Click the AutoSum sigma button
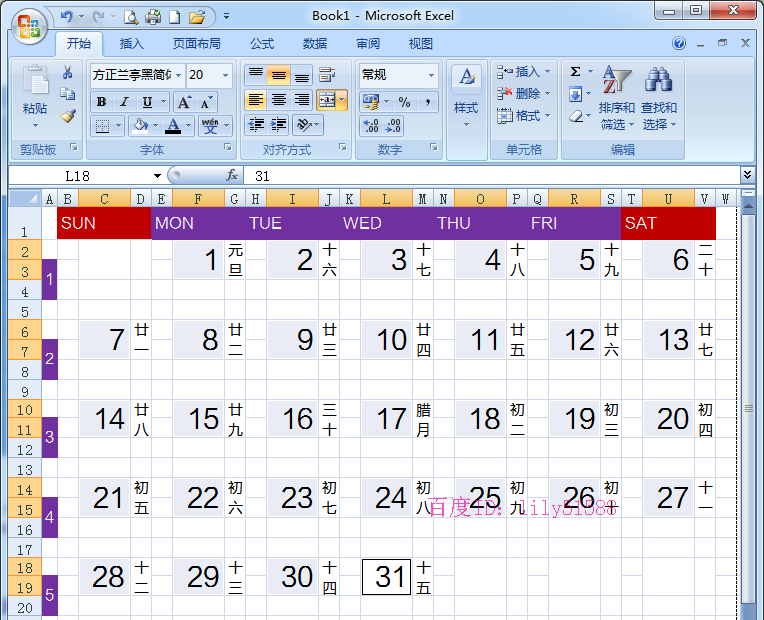Screen dimensions: 764x620 point(575,72)
